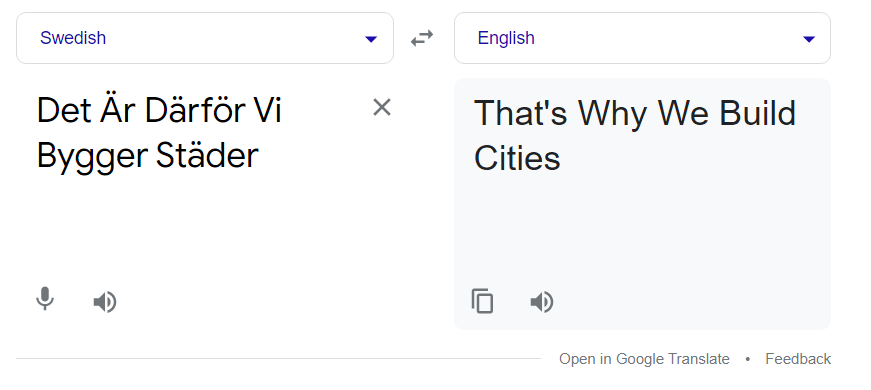
Task: Click the word 'Cities' in the translation
Action: tap(517, 158)
